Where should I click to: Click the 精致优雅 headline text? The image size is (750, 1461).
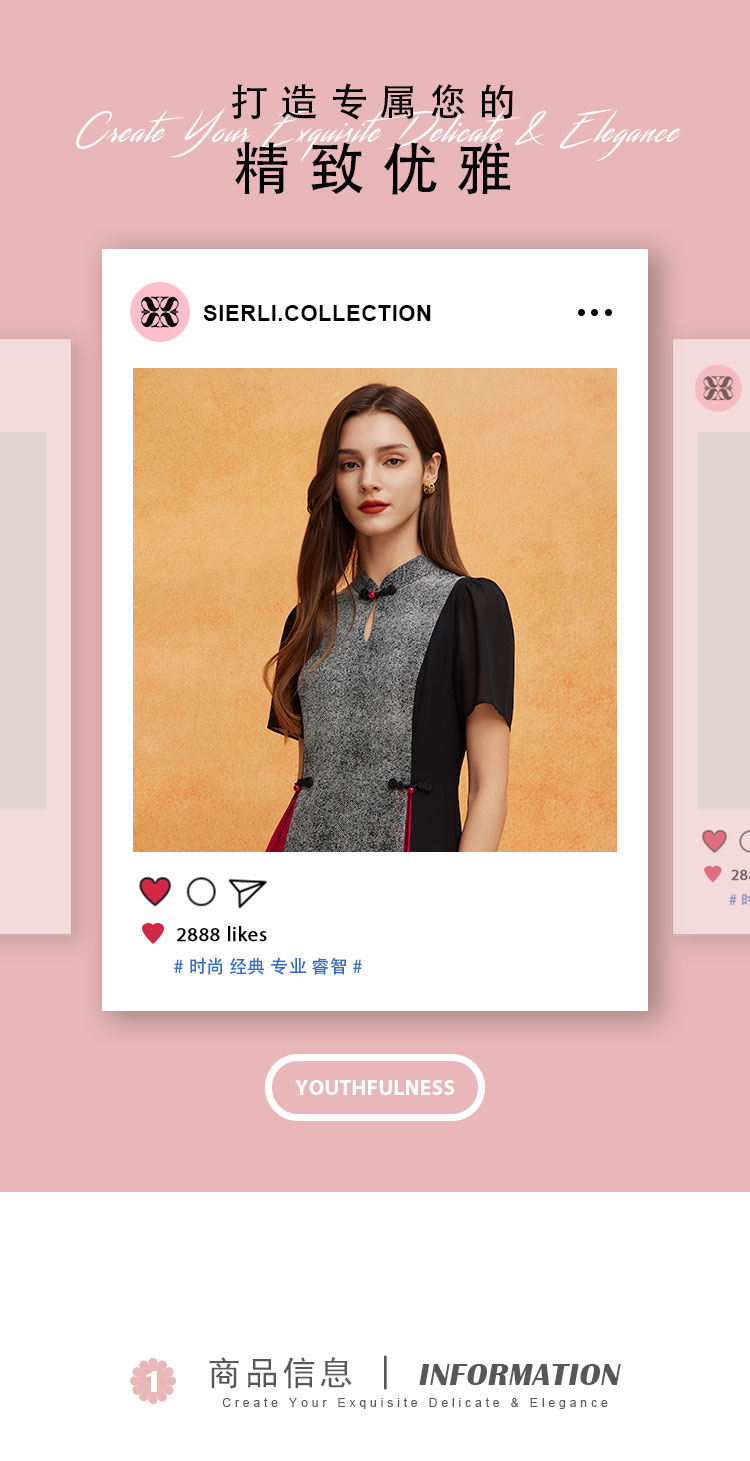(375, 169)
